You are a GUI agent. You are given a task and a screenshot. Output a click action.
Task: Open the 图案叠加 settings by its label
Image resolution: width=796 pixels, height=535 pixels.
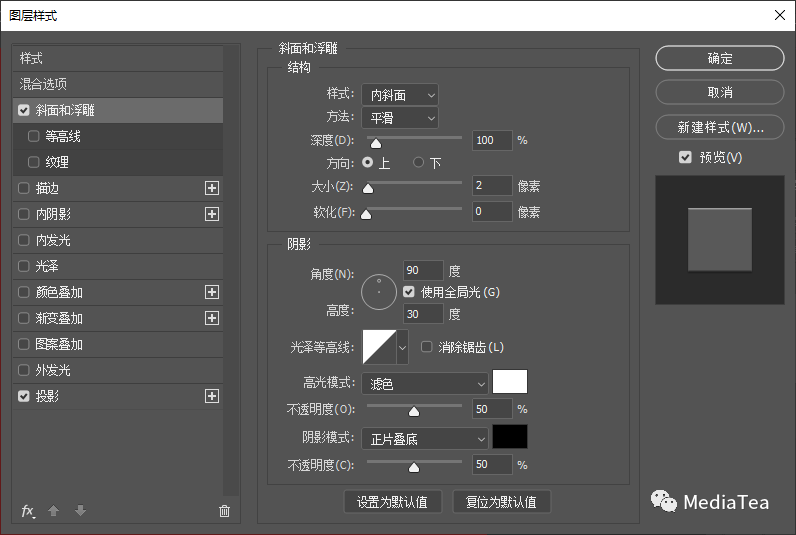[59, 344]
